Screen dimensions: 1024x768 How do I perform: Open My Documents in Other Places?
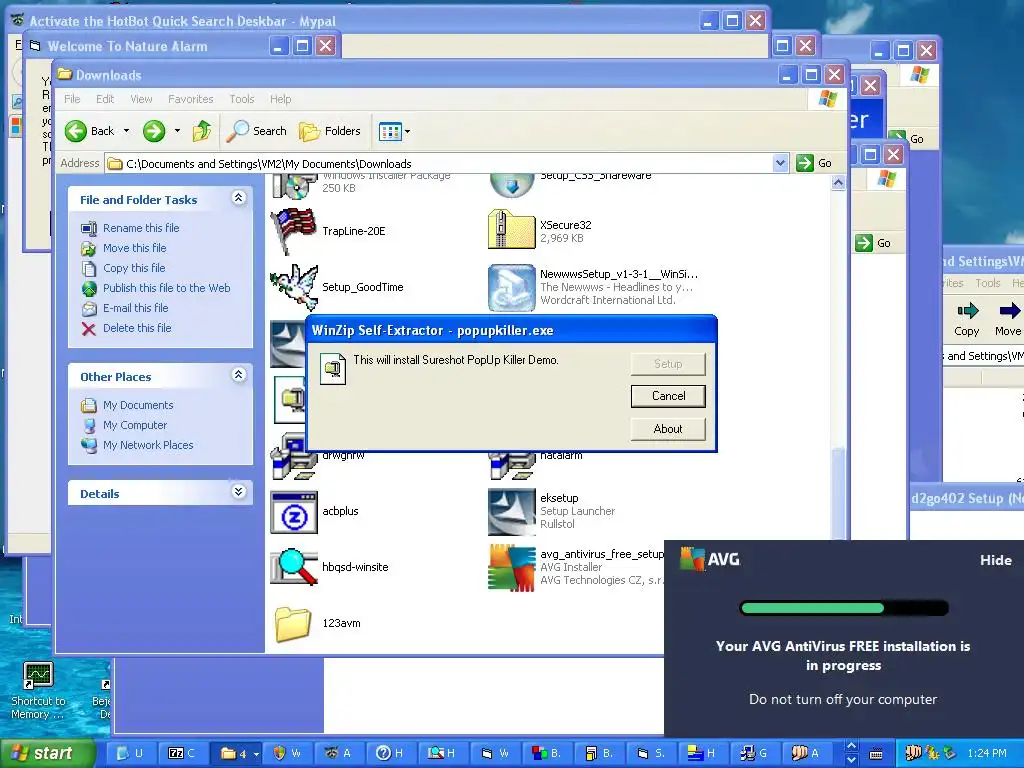click(x=138, y=406)
